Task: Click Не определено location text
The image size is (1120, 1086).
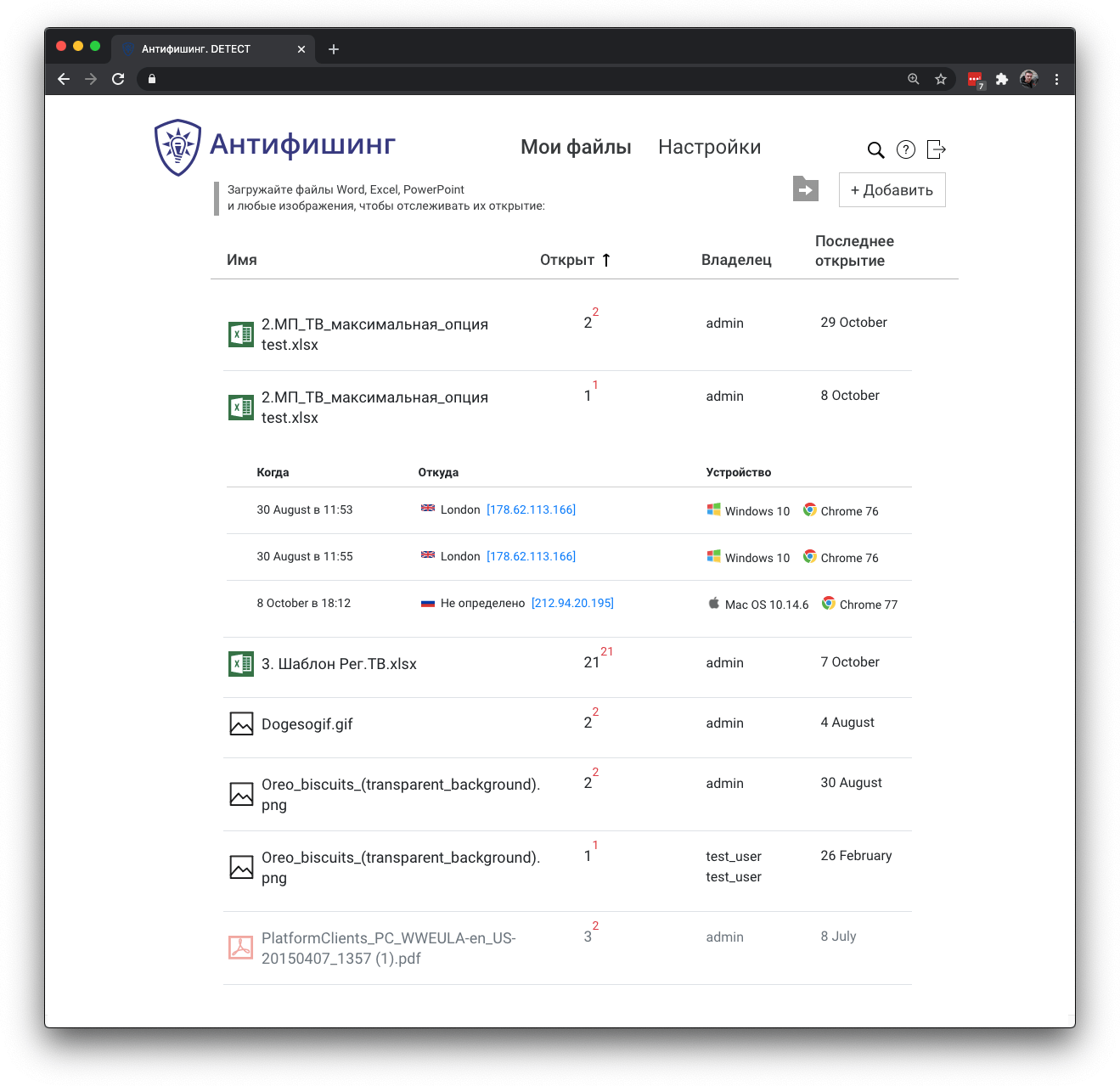Action: coord(482,603)
